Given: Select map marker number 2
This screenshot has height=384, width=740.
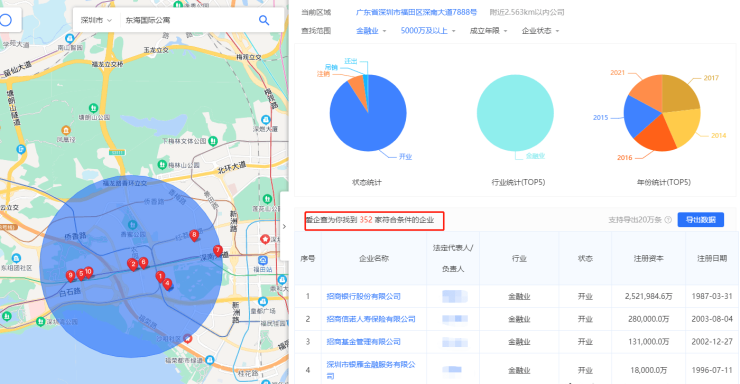Looking at the screenshot, I should [x=133, y=265].
